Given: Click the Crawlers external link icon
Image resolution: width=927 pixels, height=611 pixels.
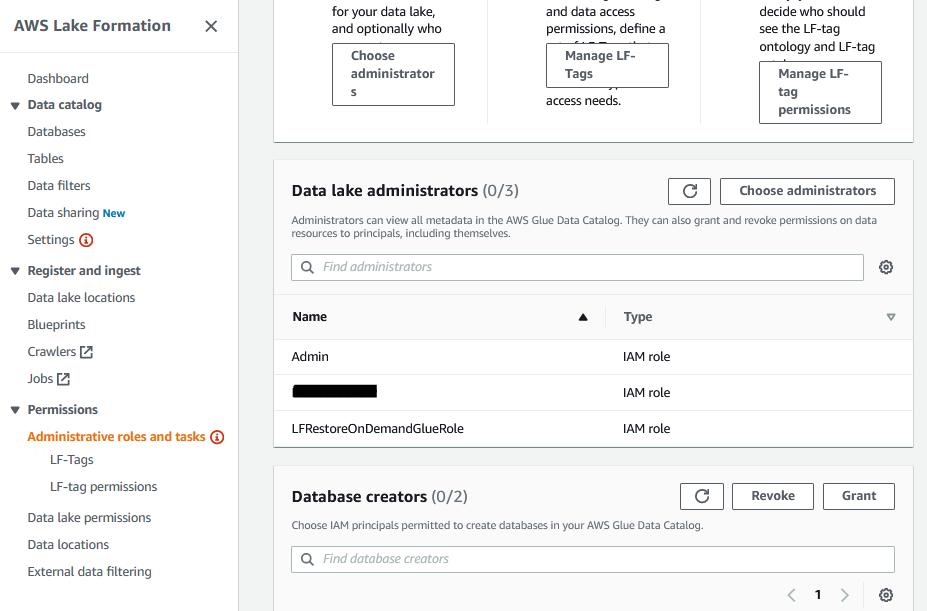Looking at the screenshot, I should click(x=86, y=352).
